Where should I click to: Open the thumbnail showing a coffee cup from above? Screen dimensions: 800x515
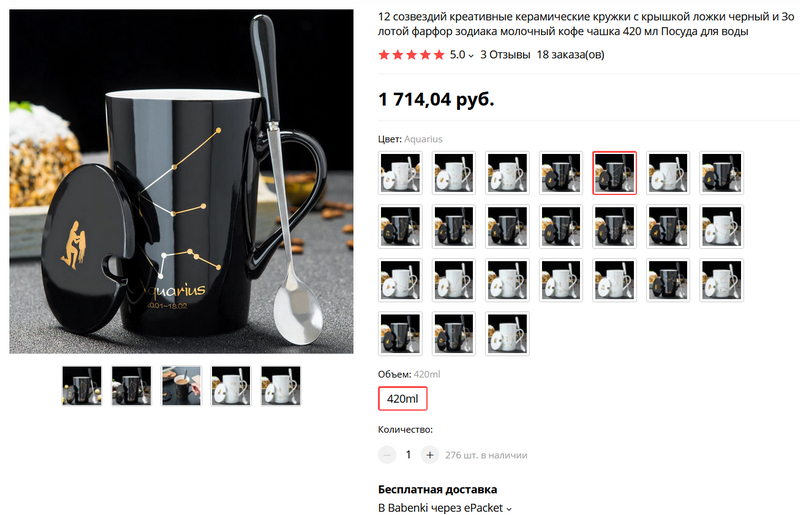click(x=182, y=385)
